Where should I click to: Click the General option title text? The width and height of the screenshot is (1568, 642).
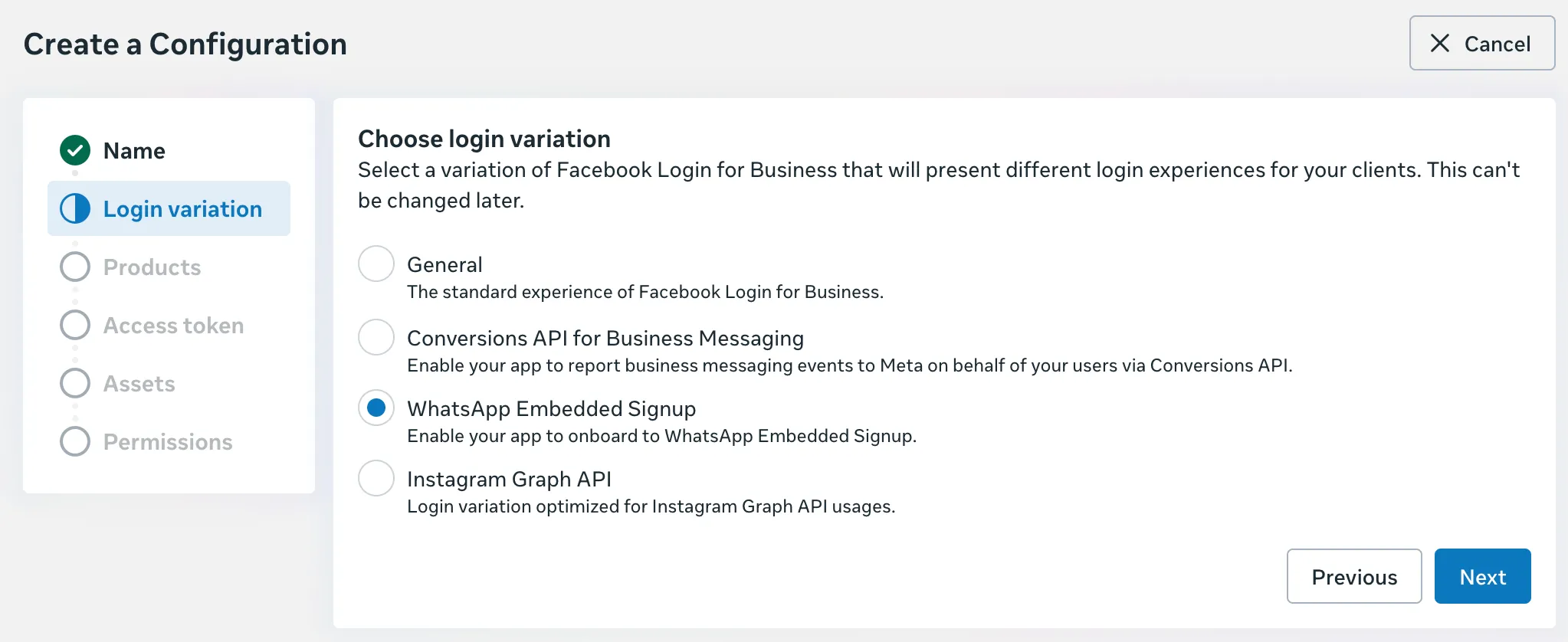[x=444, y=265]
